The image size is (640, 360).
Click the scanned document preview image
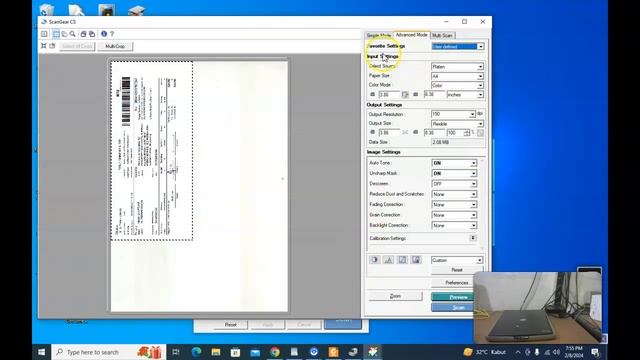[152, 151]
